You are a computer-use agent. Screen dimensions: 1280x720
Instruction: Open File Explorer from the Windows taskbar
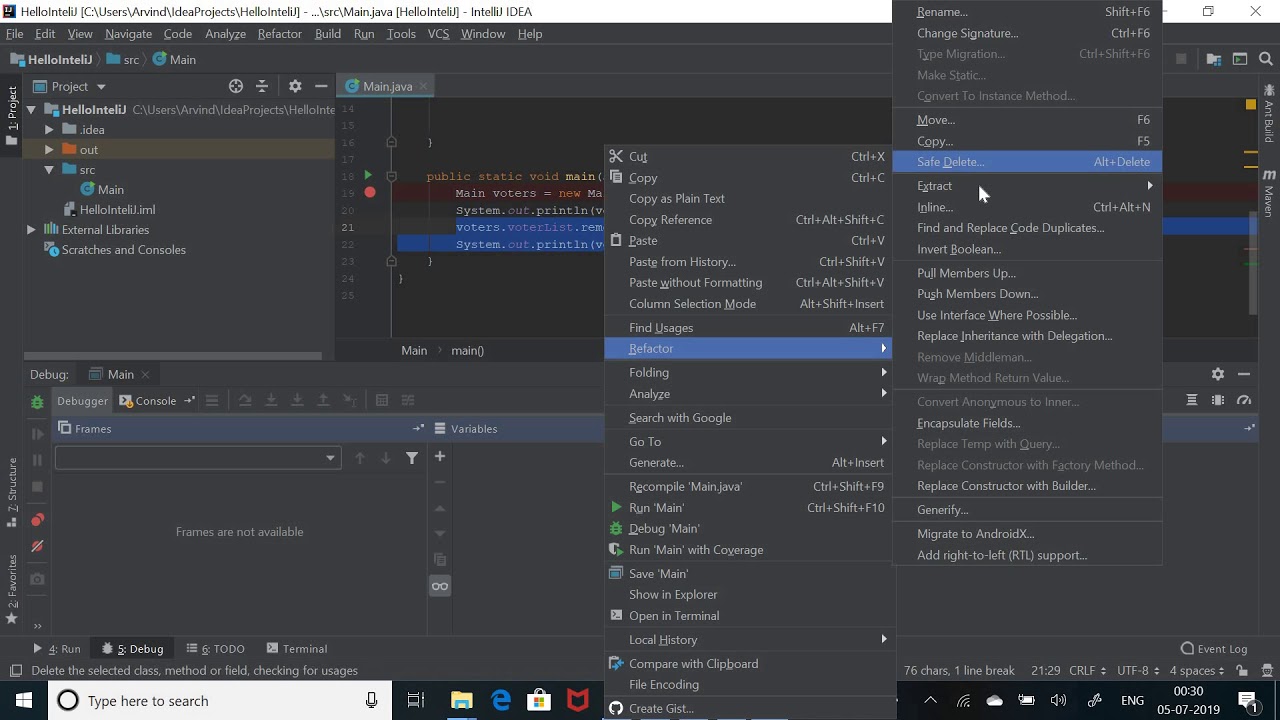tap(461, 700)
